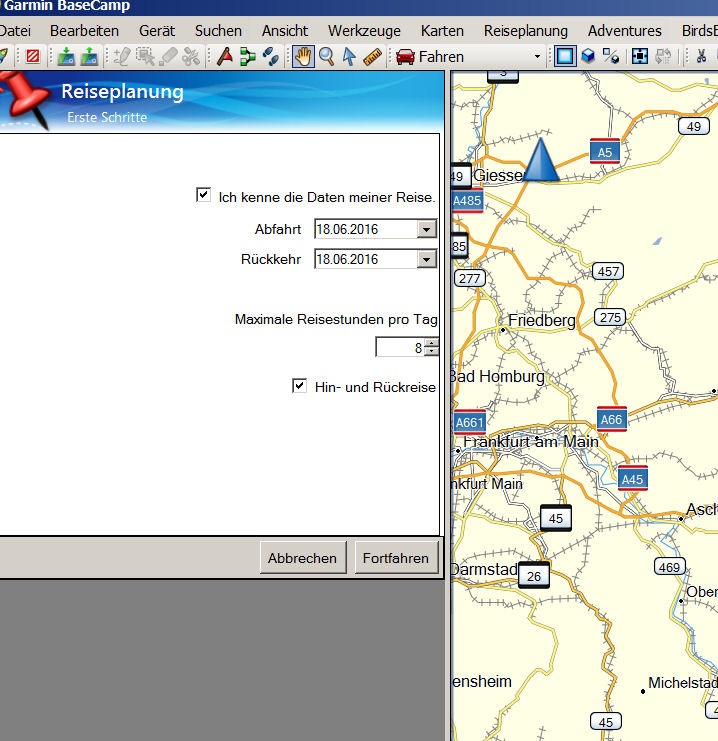718x741 pixels.
Task: Select the Hand pan tool
Action: tap(303, 57)
